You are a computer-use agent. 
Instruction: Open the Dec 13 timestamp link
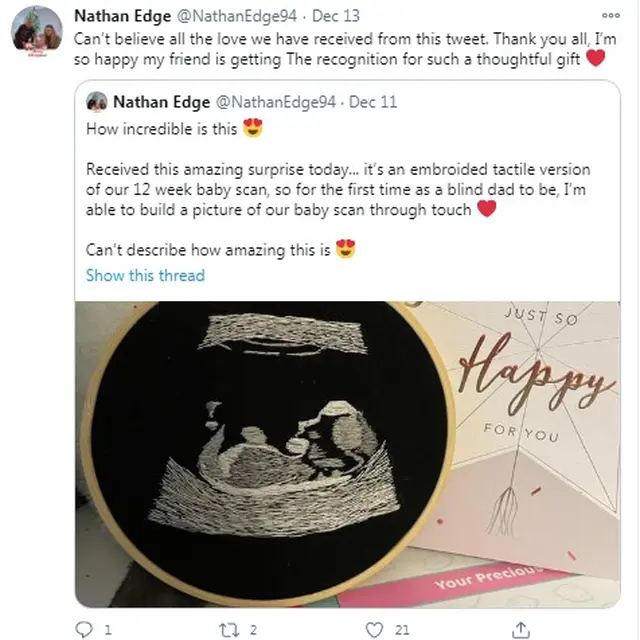(336, 16)
